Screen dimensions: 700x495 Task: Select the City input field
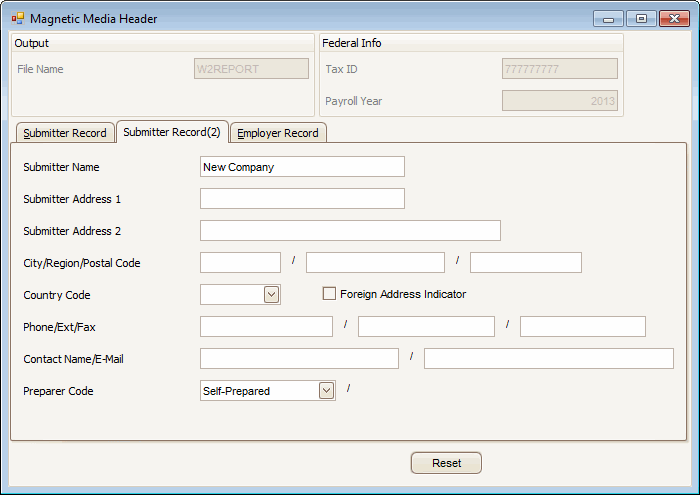240,263
